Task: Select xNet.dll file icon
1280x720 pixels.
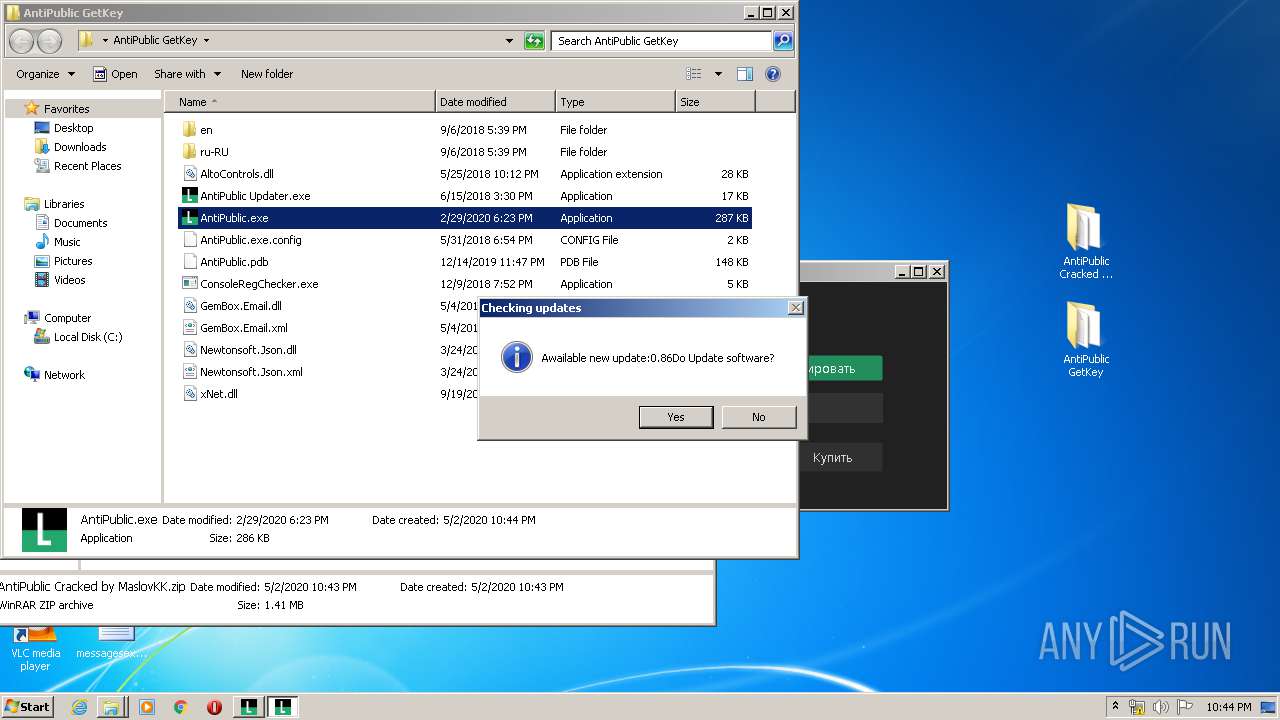Action: point(190,394)
